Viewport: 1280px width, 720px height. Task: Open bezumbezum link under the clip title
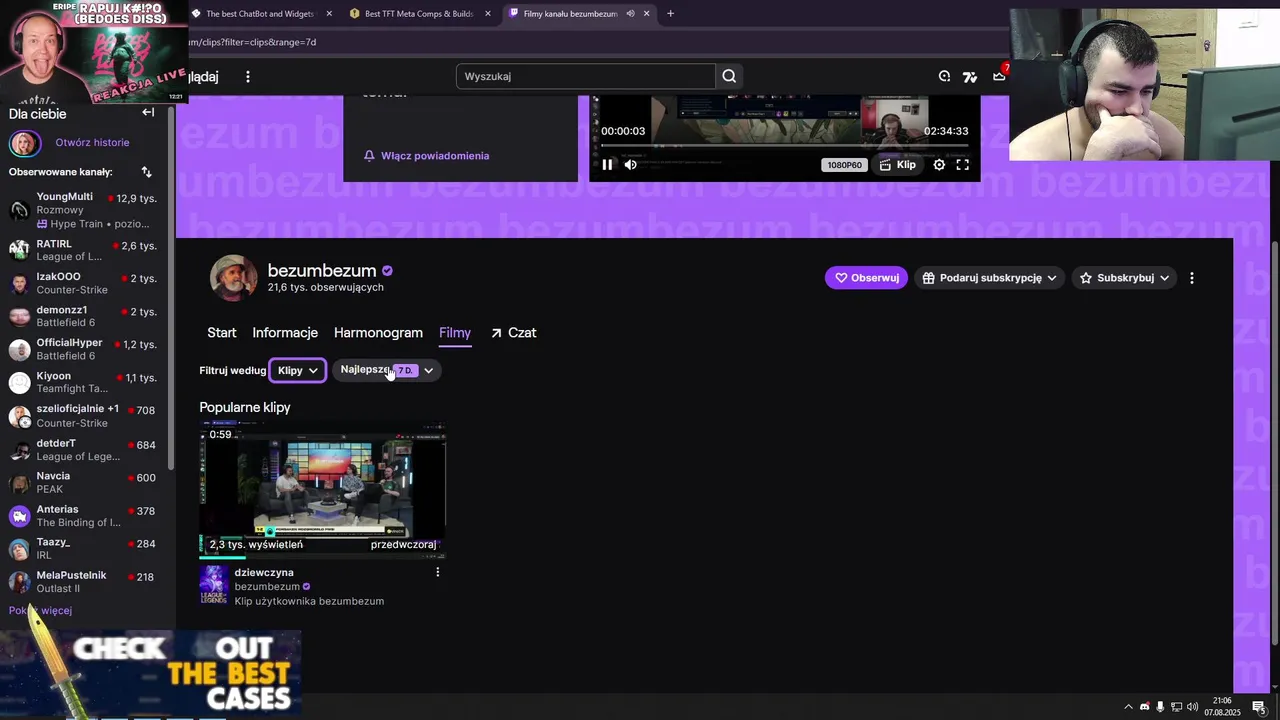tap(267, 587)
